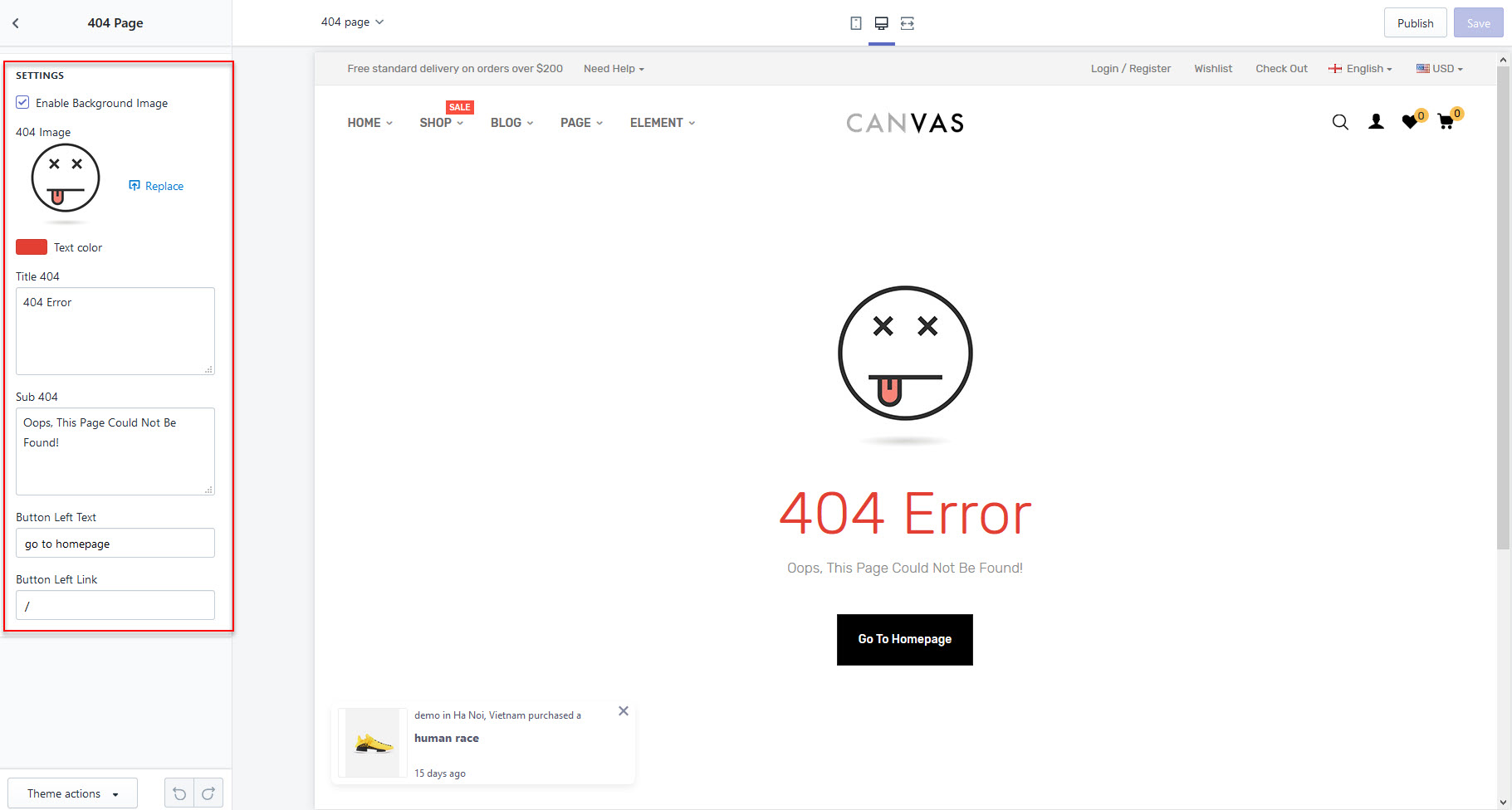Toggle Enable Background Image checkbox
1512x810 pixels.
coord(22,102)
